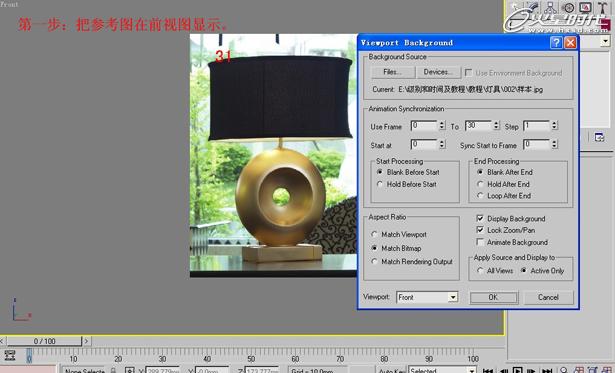The image size is (615, 373).
Task: Click the Use Frame spinner arrows
Action: pos(442,126)
